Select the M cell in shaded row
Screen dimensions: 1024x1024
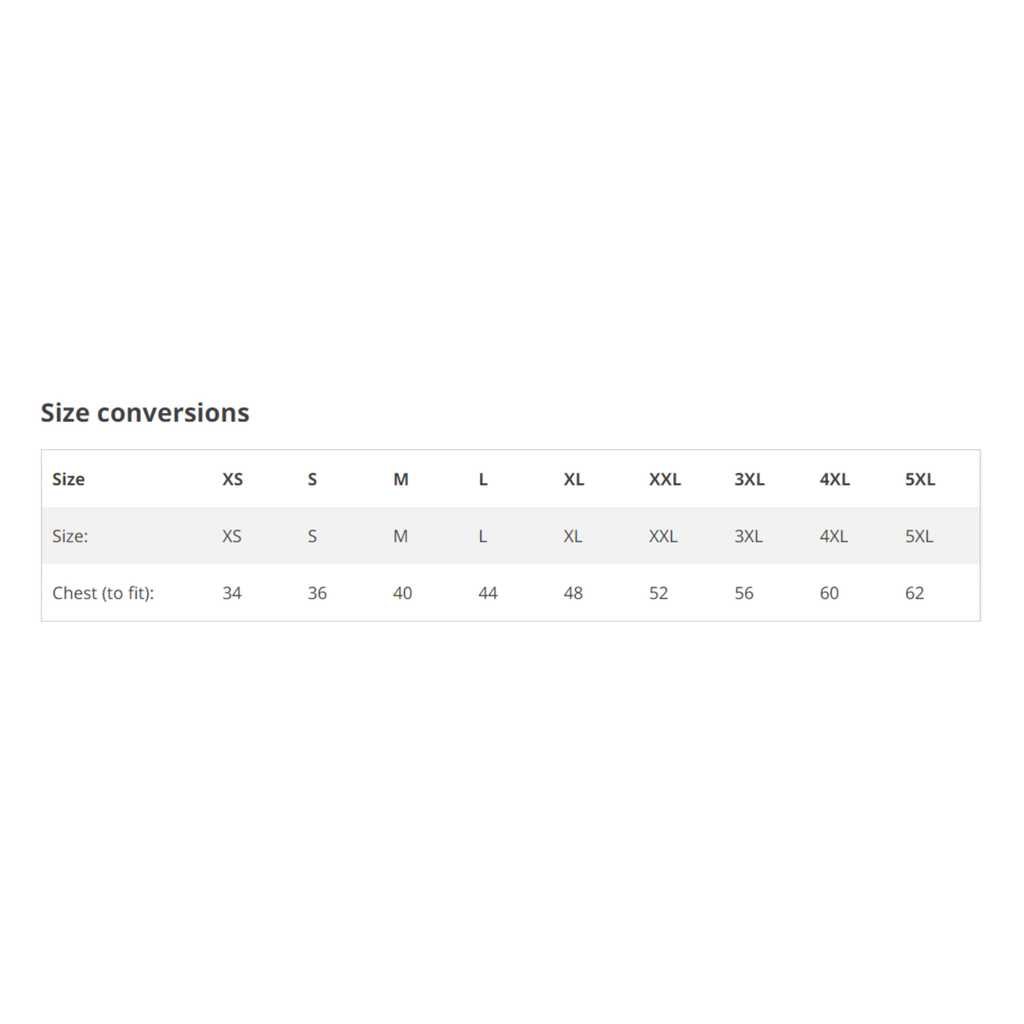click(x=401, y=536)
